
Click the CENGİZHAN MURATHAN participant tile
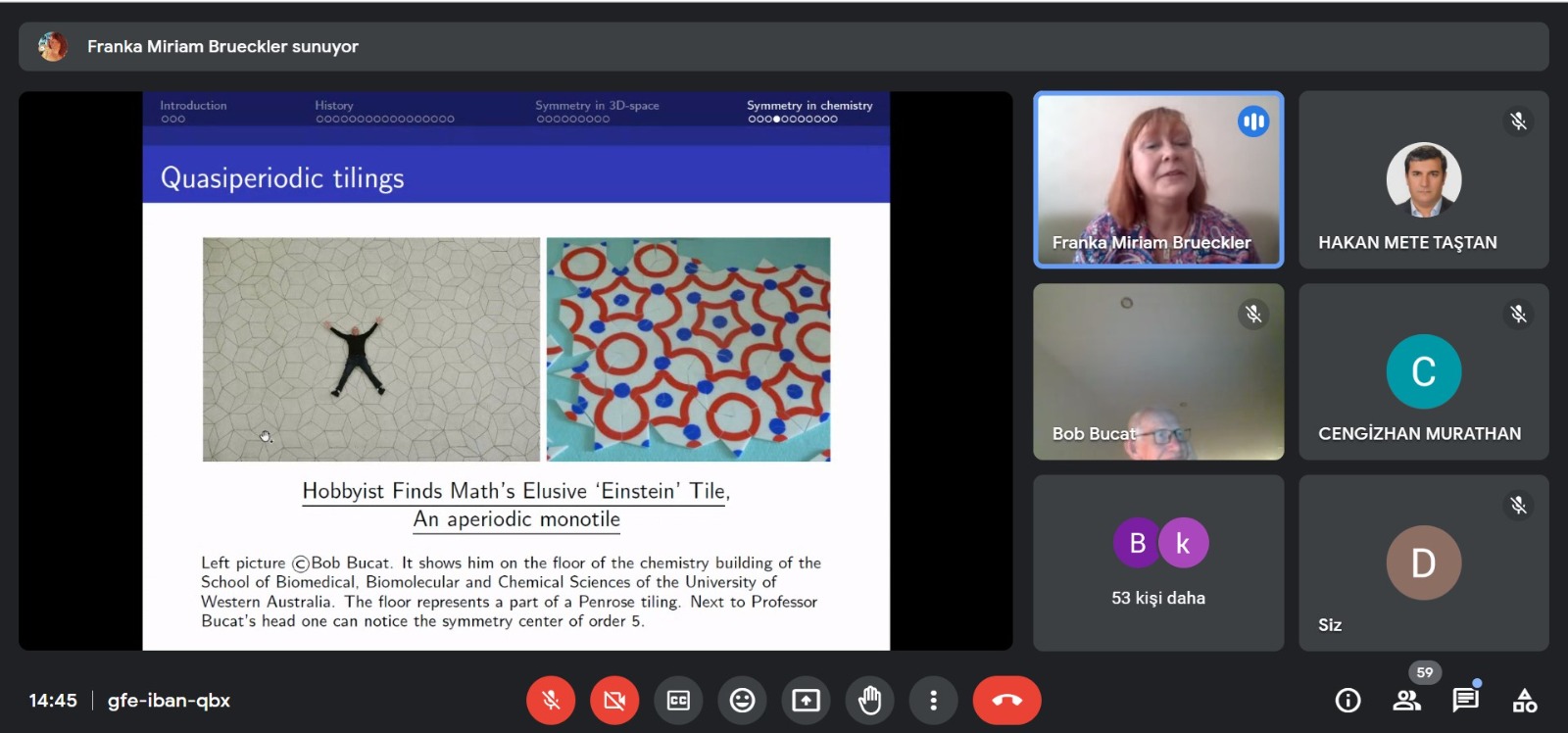coord(1423,371)
